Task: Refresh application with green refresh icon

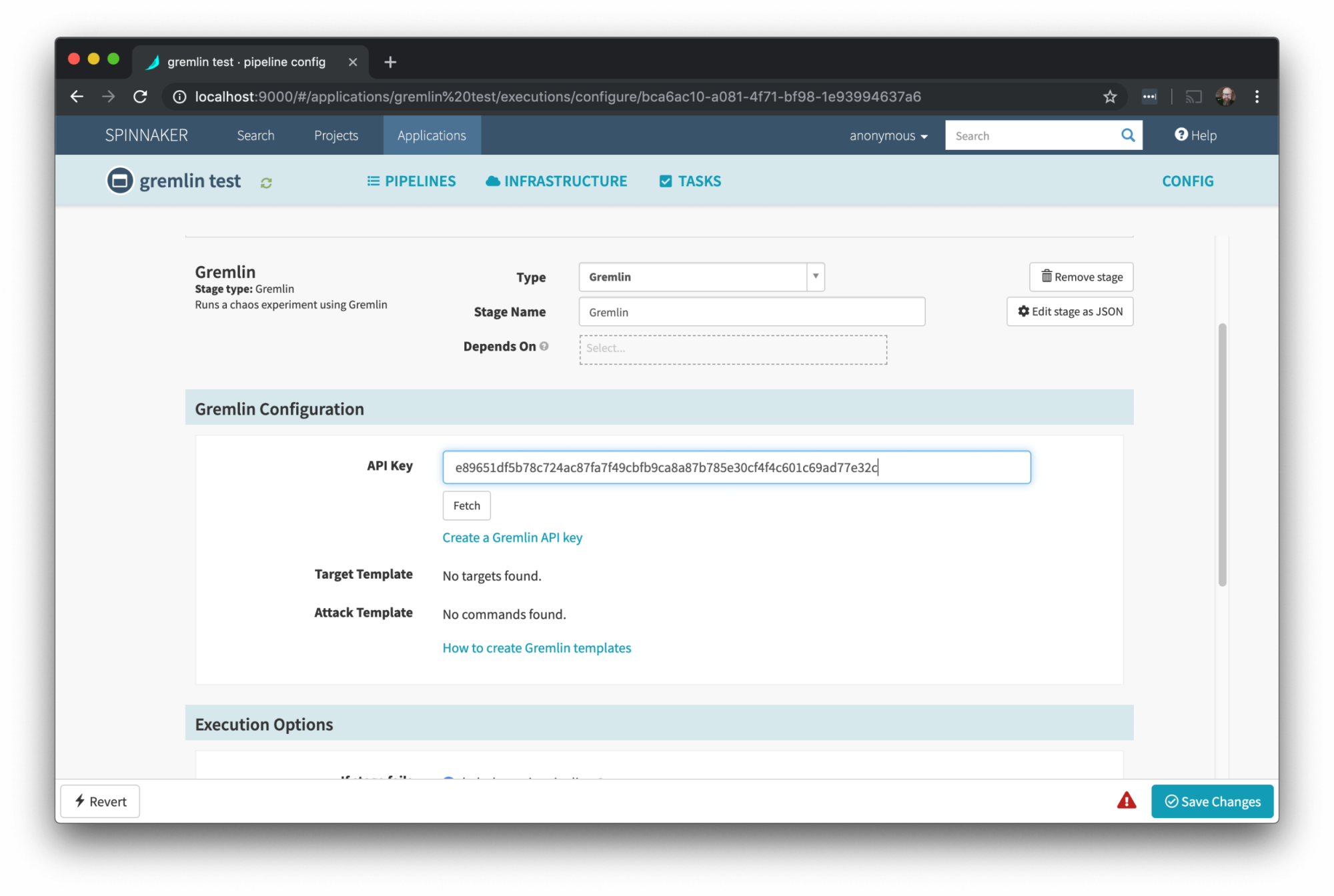Action: [x=266, y=183]
